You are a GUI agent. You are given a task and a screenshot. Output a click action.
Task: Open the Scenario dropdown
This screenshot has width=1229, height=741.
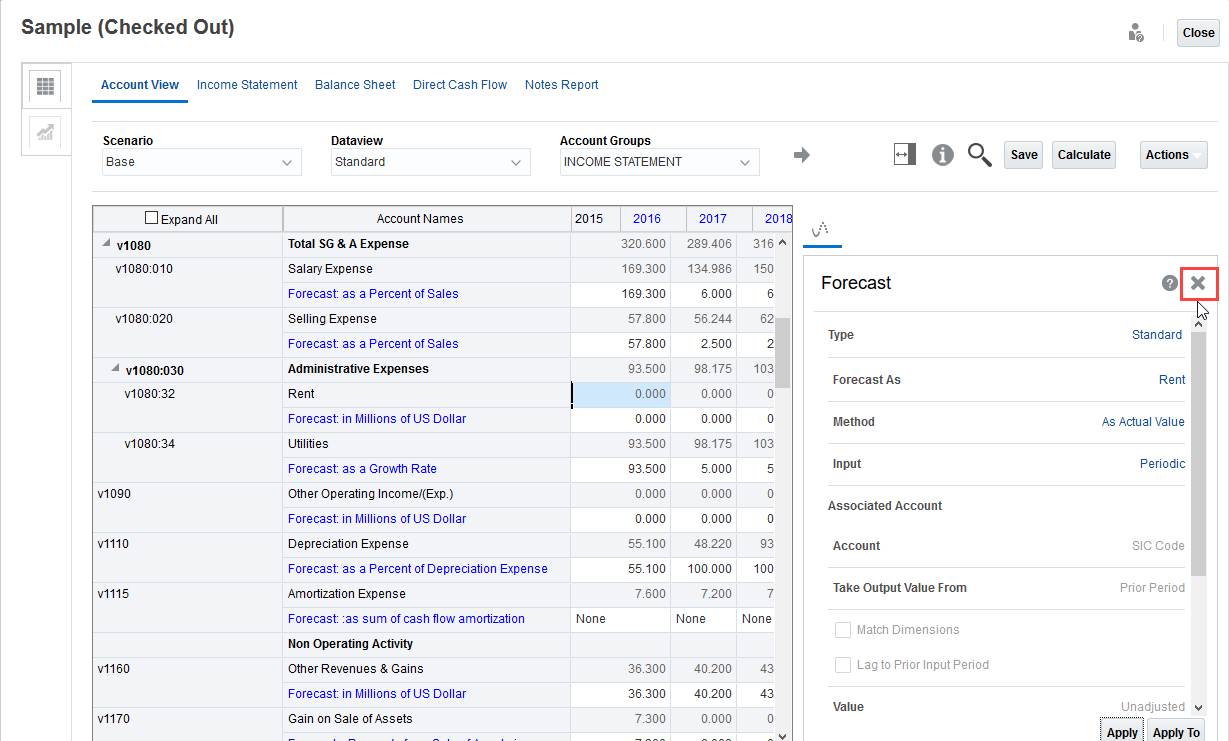pyautogui.click(x=202, y=162)
